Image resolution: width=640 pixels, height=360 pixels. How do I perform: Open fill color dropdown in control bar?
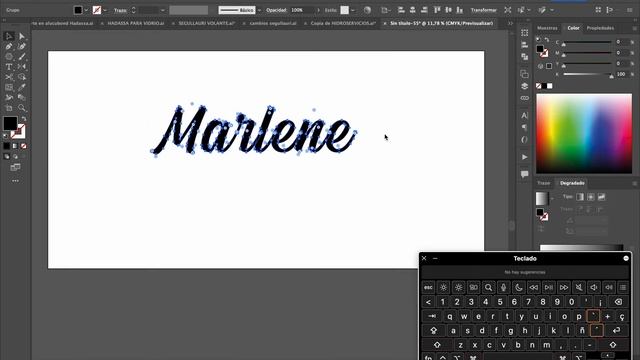click(x=86, y=10)
